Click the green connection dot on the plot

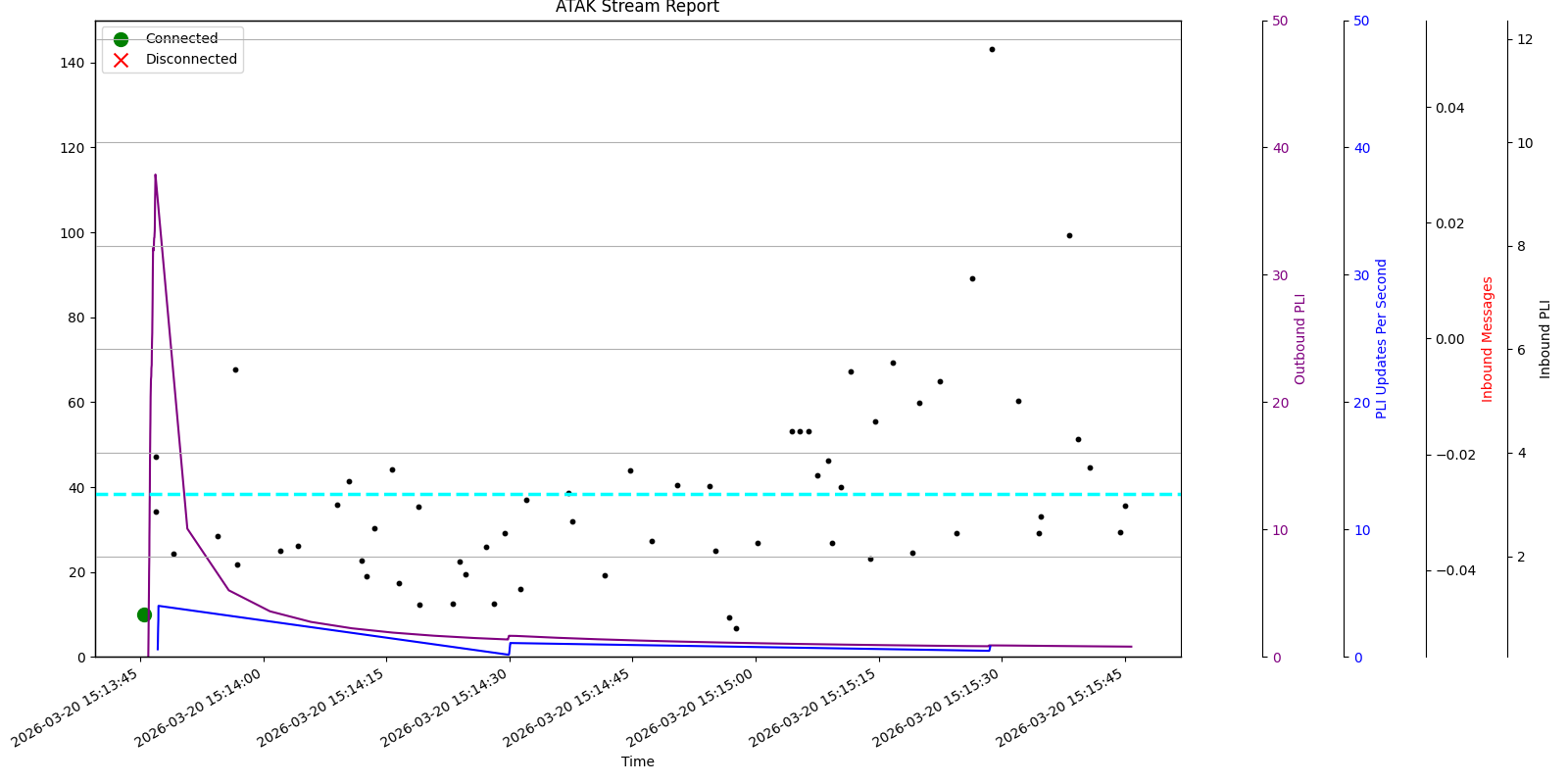pos(144,614)
